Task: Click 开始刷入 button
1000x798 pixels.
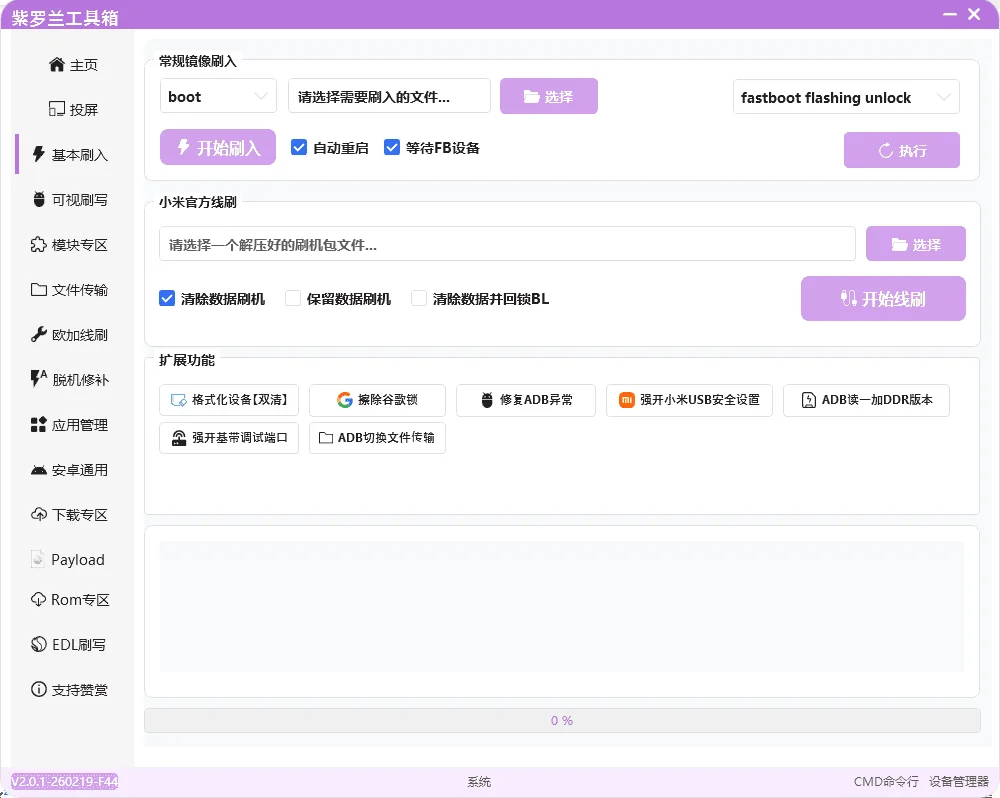Action: tap(218, 147)
